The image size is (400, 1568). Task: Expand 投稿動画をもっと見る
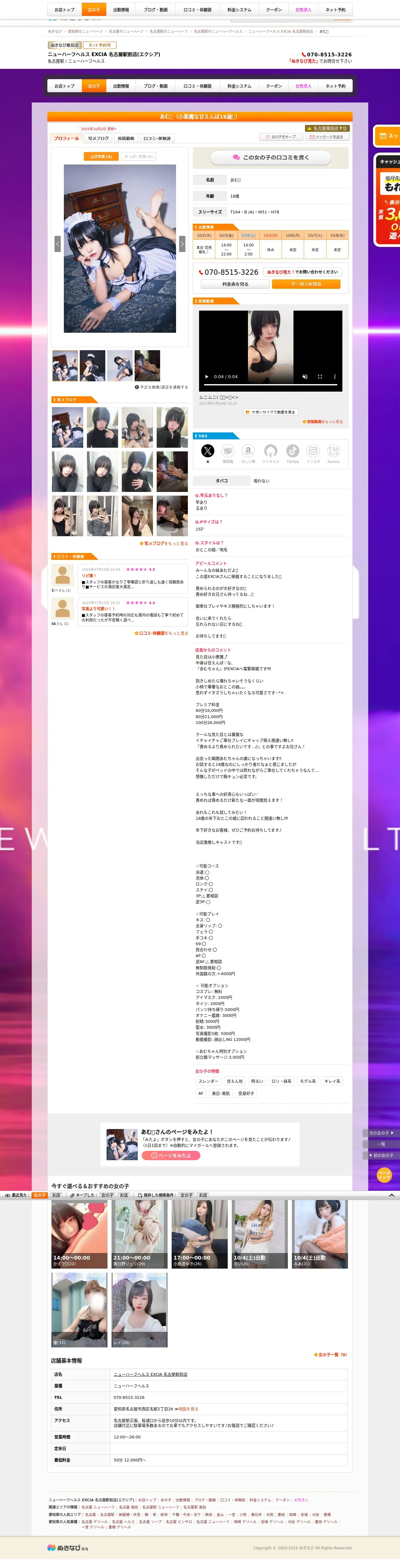[323, 422]
